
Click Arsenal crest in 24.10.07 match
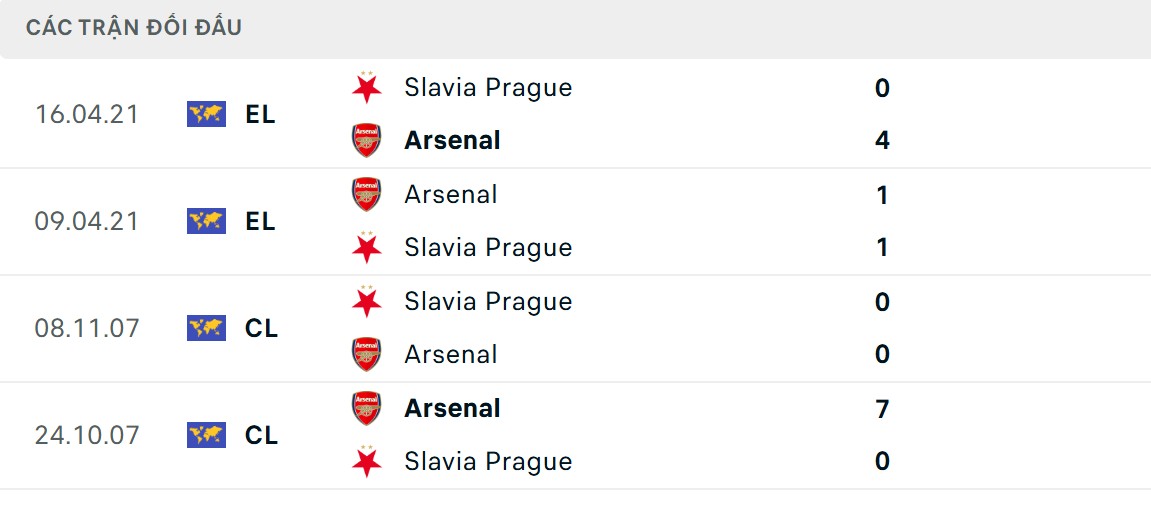coord(367,408)
